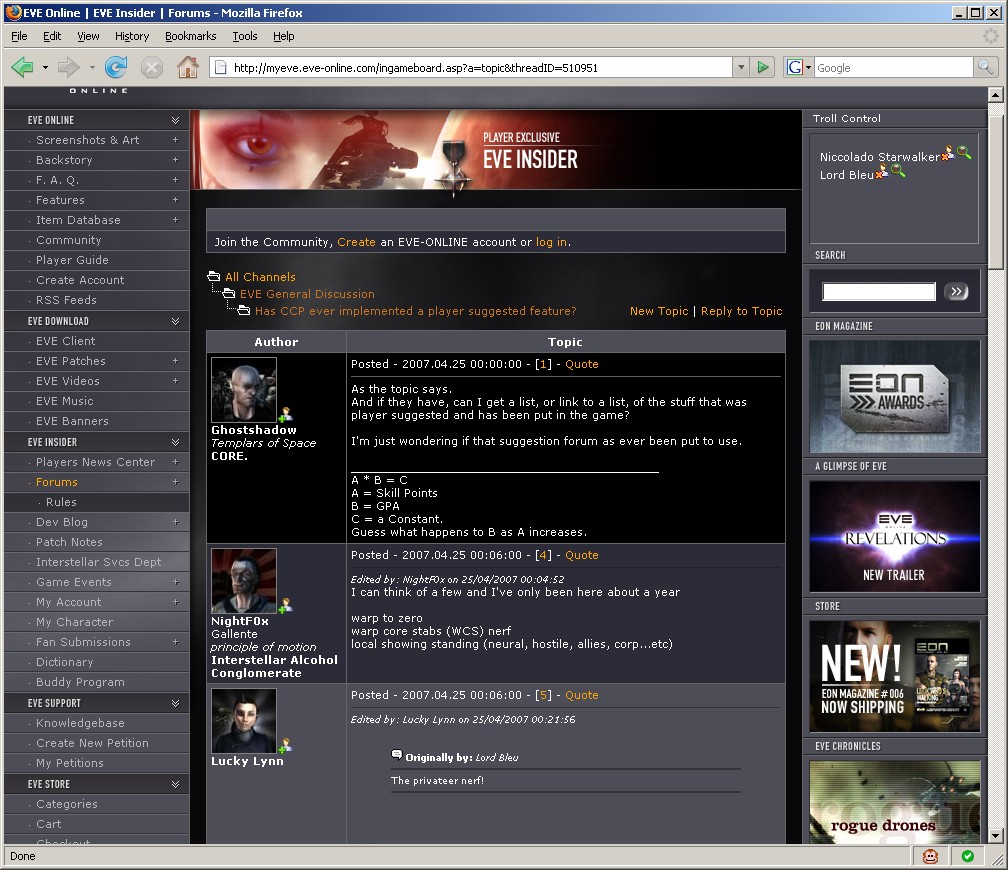Open the rogue drones chronicles image
Viewport: 1008px width, 870px height.
895,802
